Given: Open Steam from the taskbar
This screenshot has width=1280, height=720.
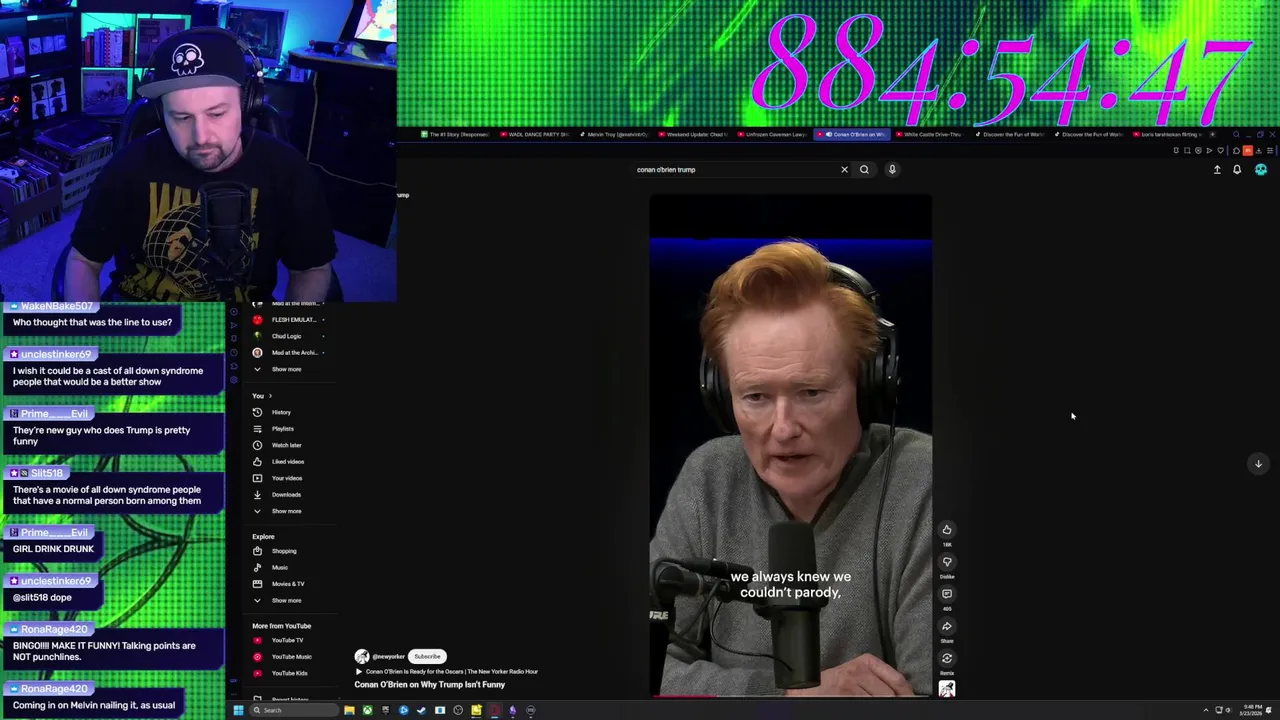Looking at the screenshot, I should [421, 710].
